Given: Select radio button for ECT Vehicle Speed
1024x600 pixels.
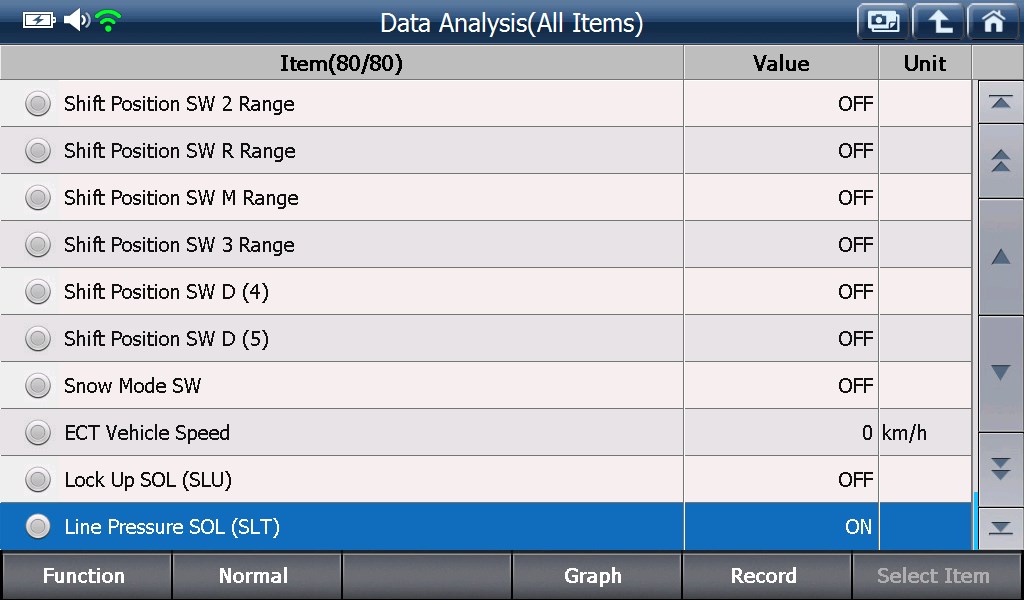Looking at the screenshot, I should click(x=38, y=433).
